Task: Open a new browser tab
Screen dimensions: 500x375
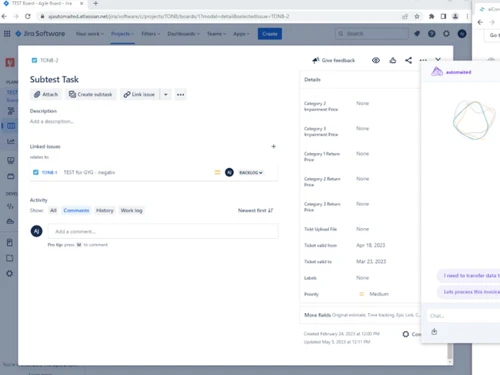Action: (x=96, y=3)
